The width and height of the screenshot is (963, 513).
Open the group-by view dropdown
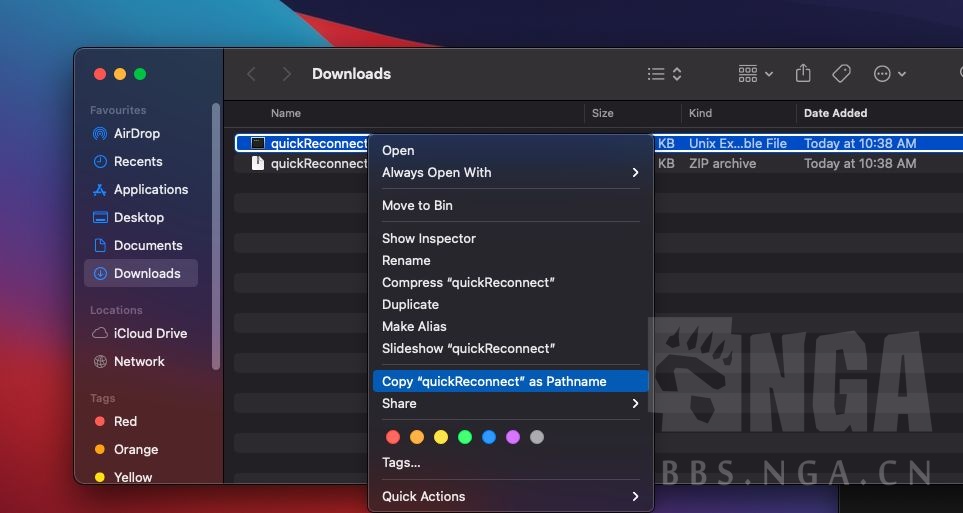pos(755,74)
